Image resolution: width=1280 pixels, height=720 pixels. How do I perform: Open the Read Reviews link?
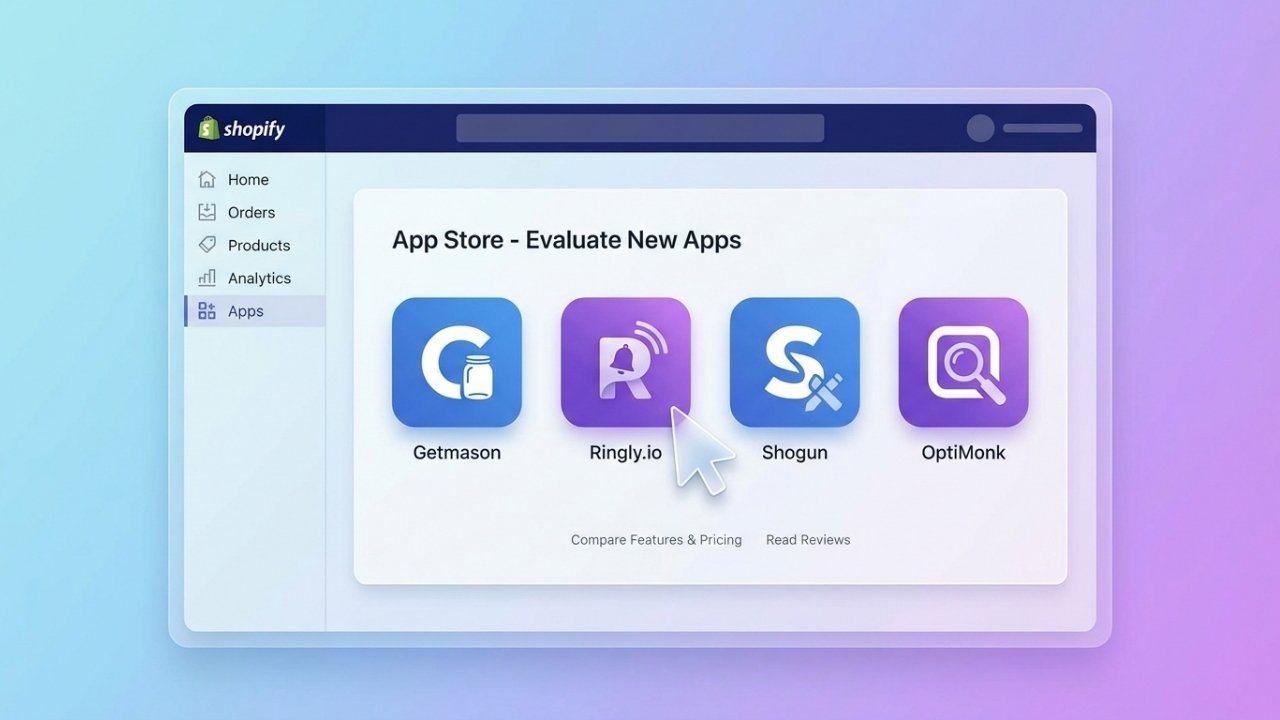[x=808, y=540]
